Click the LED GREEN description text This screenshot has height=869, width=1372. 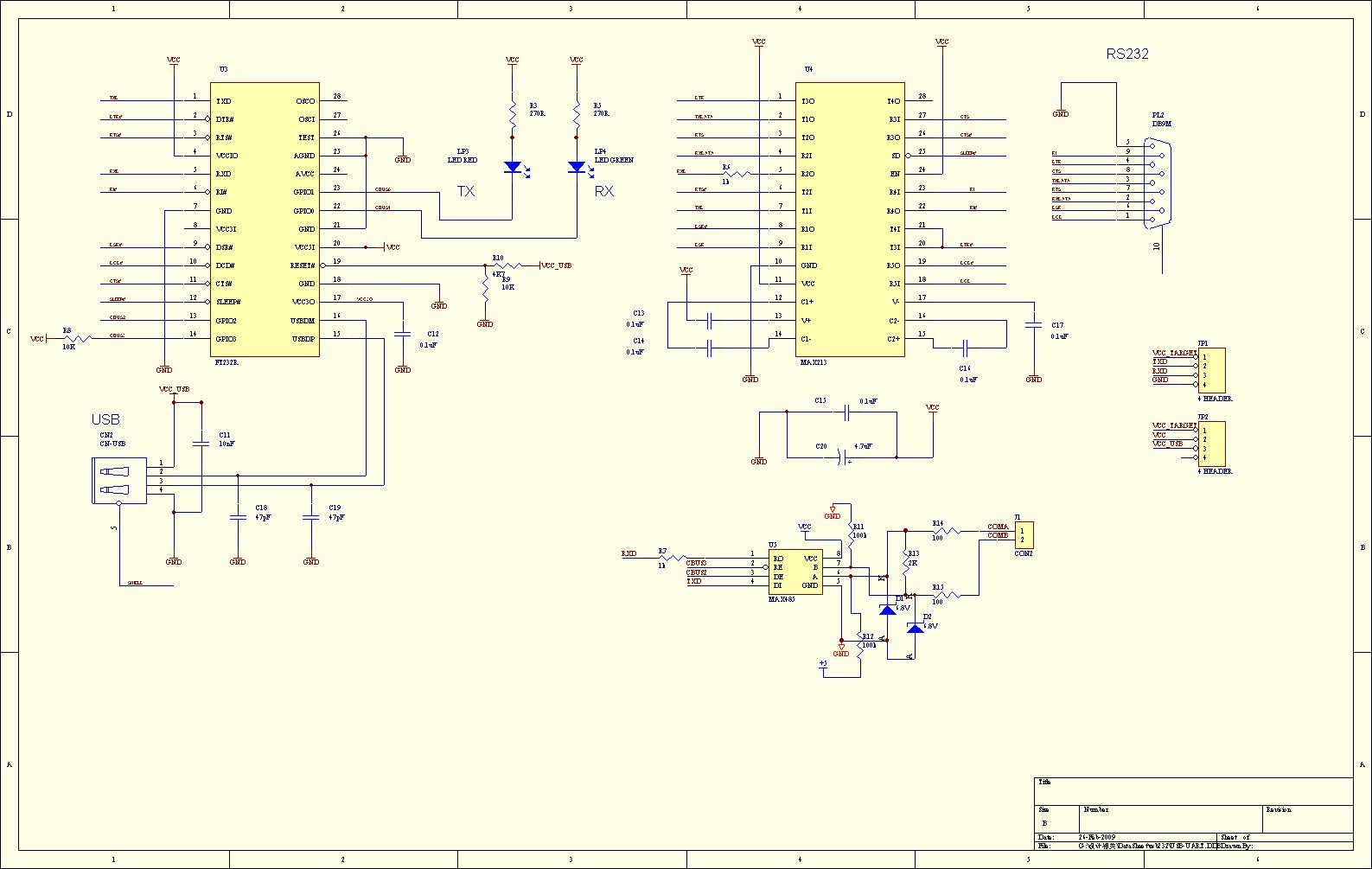[x=614, y=160]
